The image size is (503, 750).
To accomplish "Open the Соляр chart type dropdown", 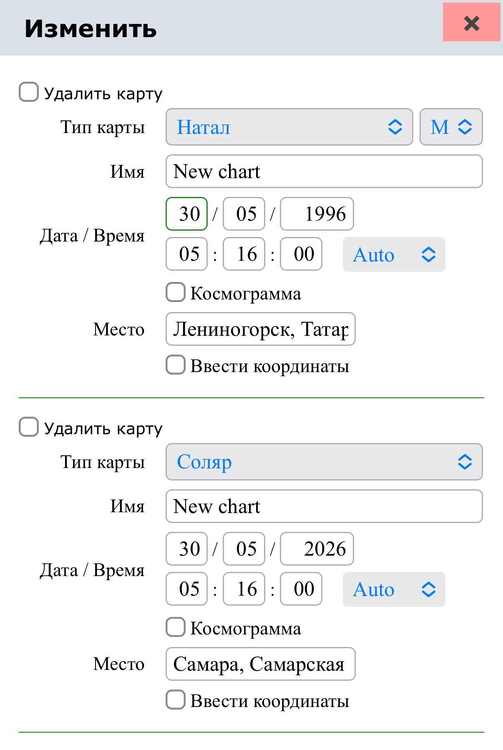I will tap(324, 462).
